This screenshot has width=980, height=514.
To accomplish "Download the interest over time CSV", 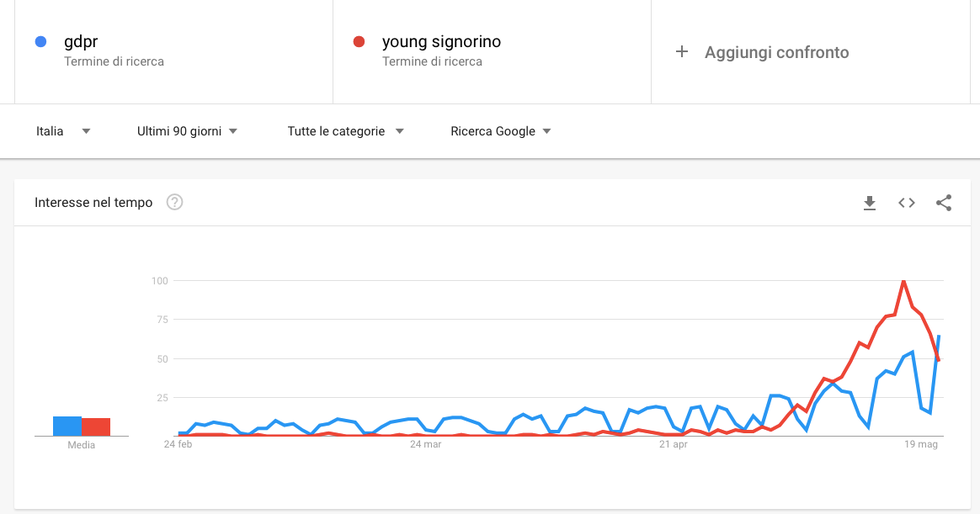I will [x=869, y=203].
